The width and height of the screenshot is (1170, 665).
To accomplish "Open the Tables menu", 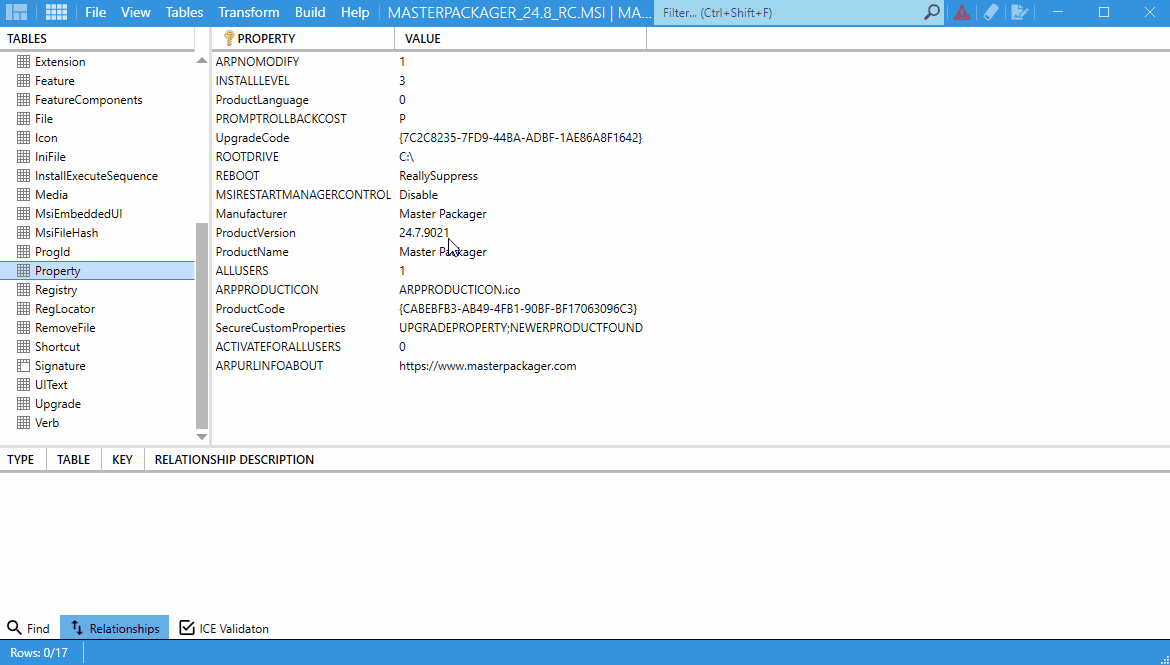I will pyautogui.click(x=184, y=12).
